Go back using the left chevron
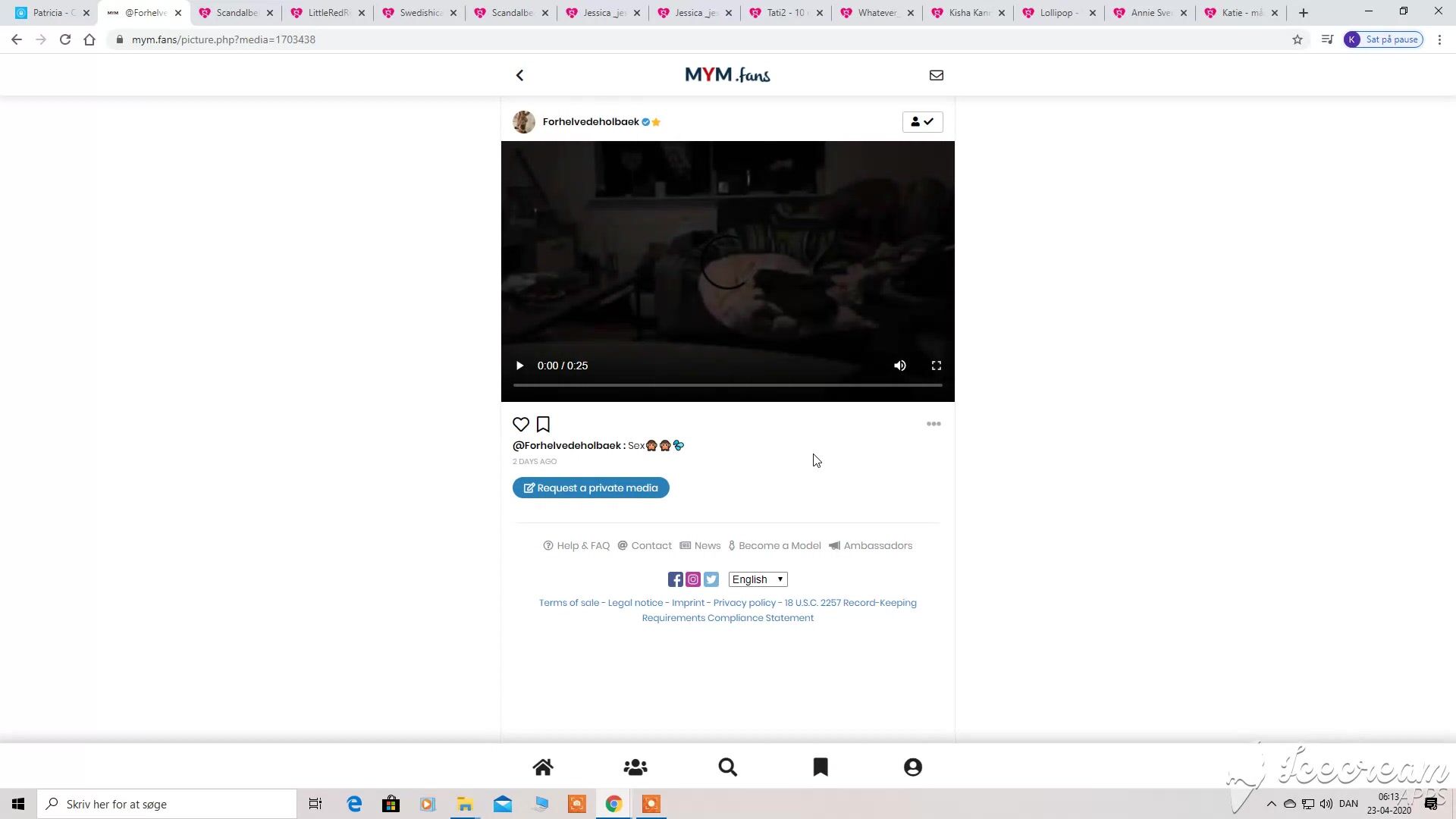1456x819 pixels. 520,75
